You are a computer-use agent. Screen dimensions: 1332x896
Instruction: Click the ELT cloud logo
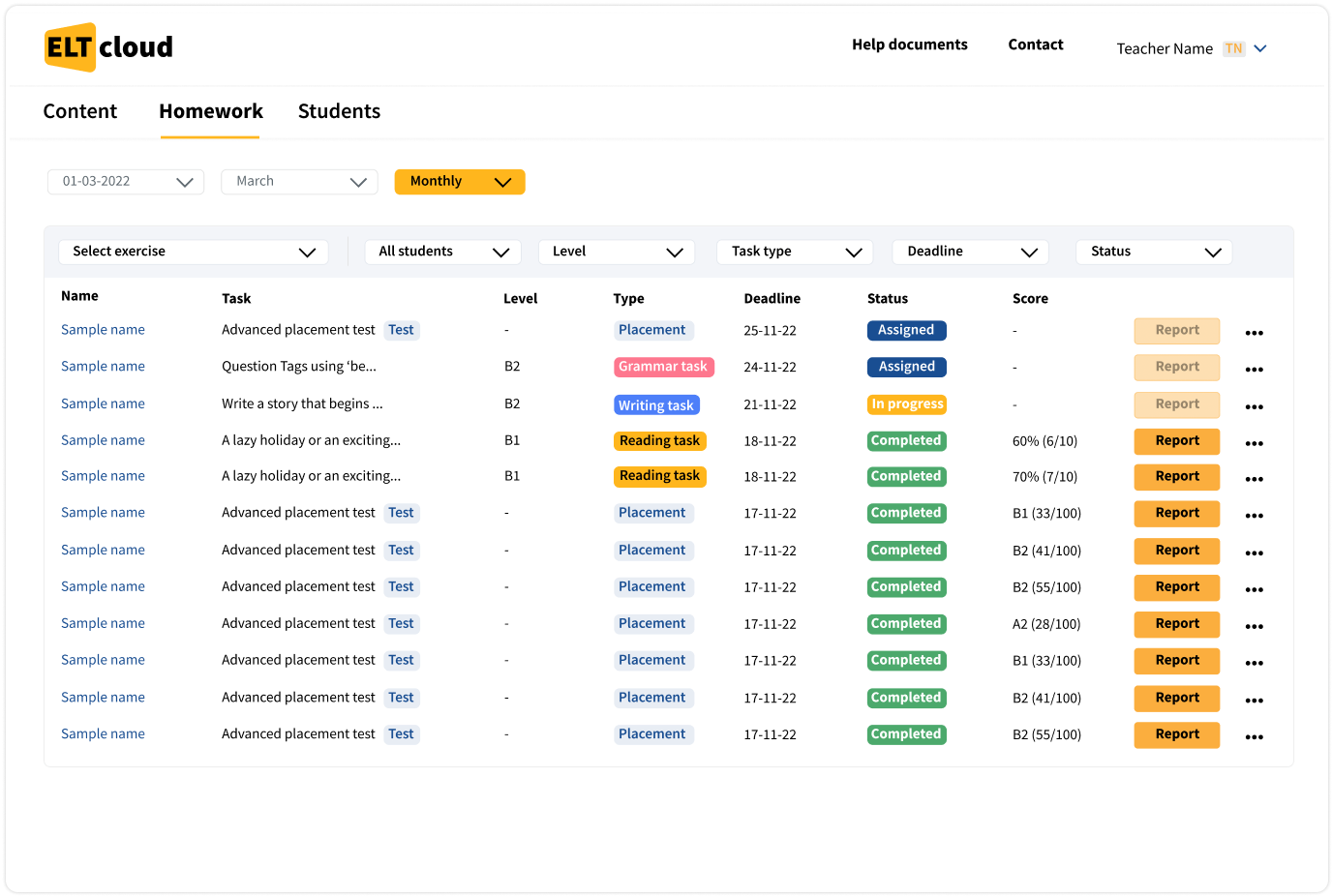point(108,47)
